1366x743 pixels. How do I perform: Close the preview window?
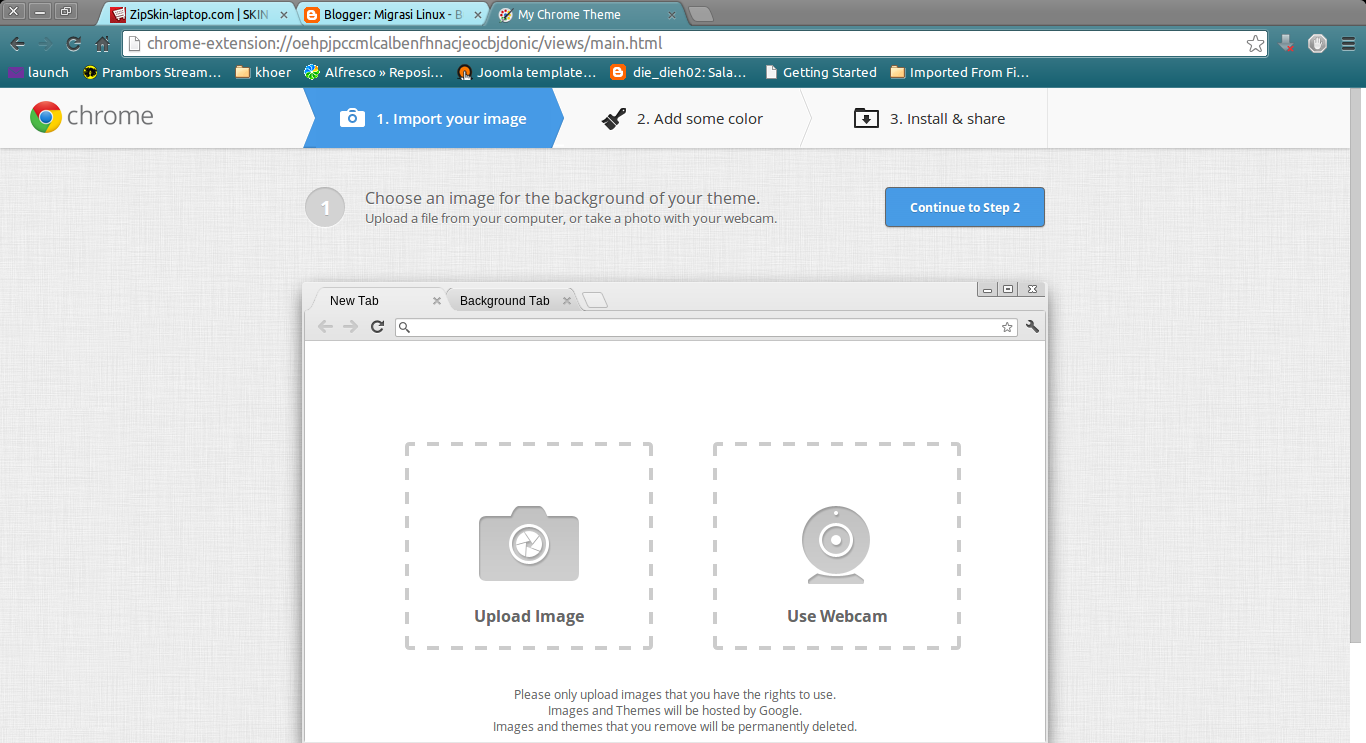(1032, 289)
